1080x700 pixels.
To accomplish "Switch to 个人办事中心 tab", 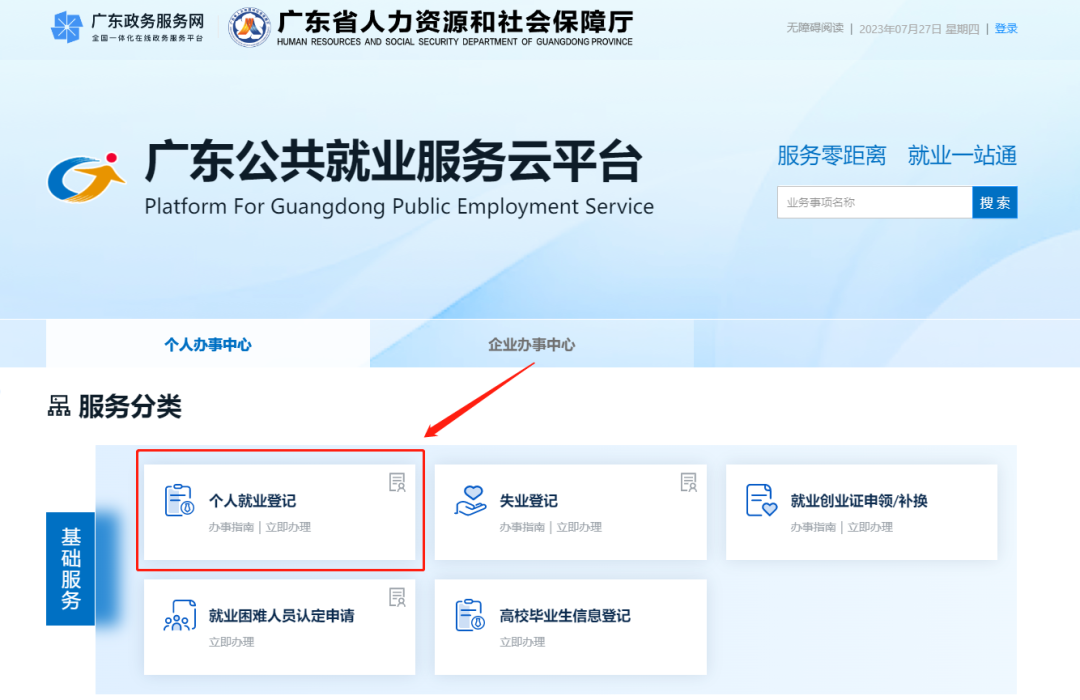I will (208, 344).
